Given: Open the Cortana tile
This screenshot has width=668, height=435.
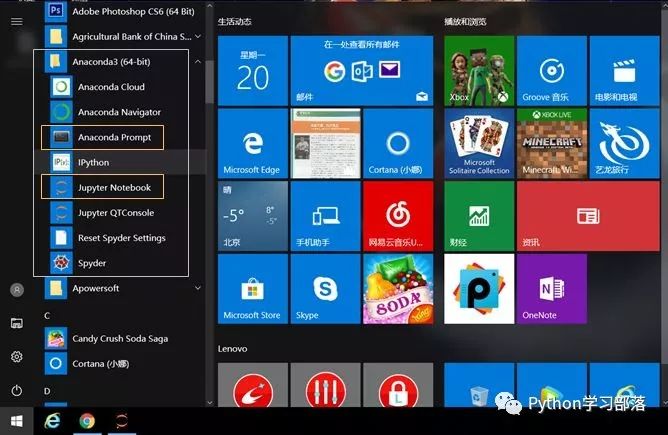Looking at the screenshot, I should coord(398,143).
